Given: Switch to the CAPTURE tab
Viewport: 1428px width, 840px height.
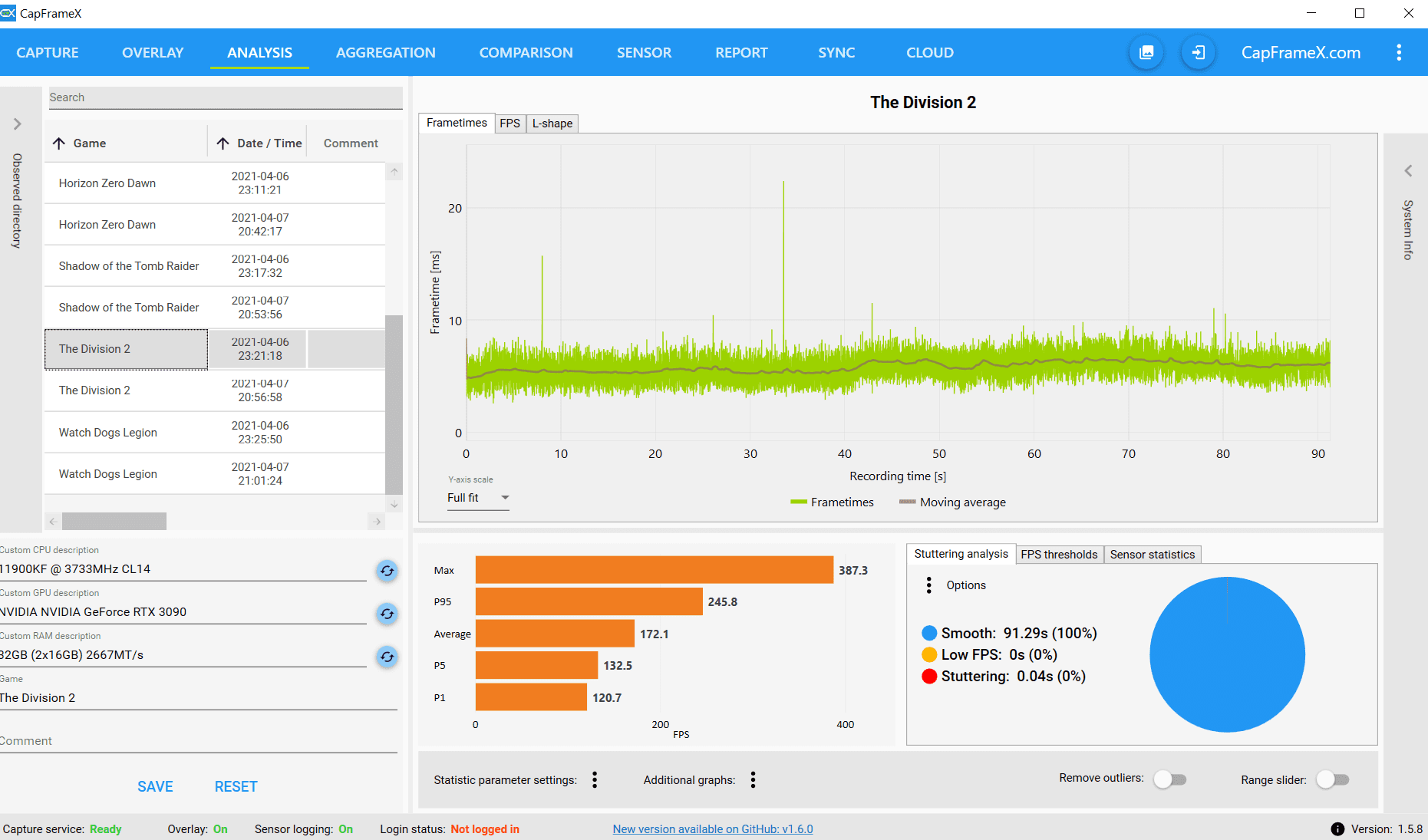Looking at the screenshot, I should coord(48,52).
